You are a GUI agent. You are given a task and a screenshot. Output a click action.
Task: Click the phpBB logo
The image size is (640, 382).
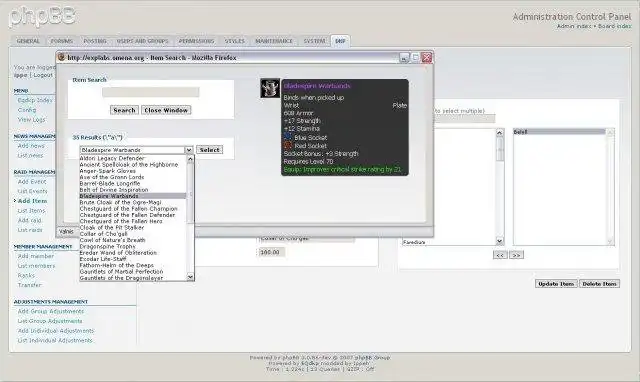[x=42, y=16]
